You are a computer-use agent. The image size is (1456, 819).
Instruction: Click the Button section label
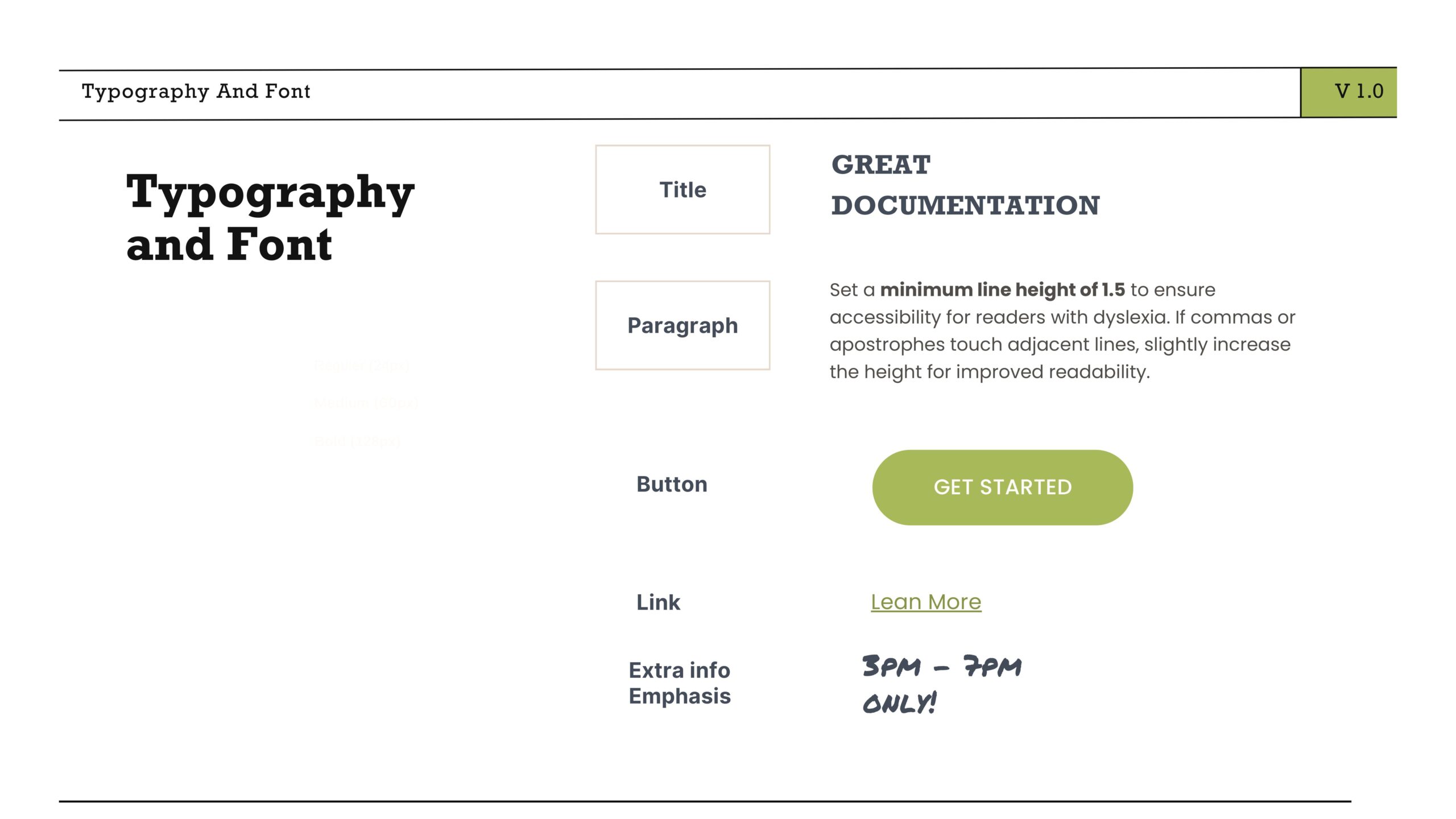[672, 485]
